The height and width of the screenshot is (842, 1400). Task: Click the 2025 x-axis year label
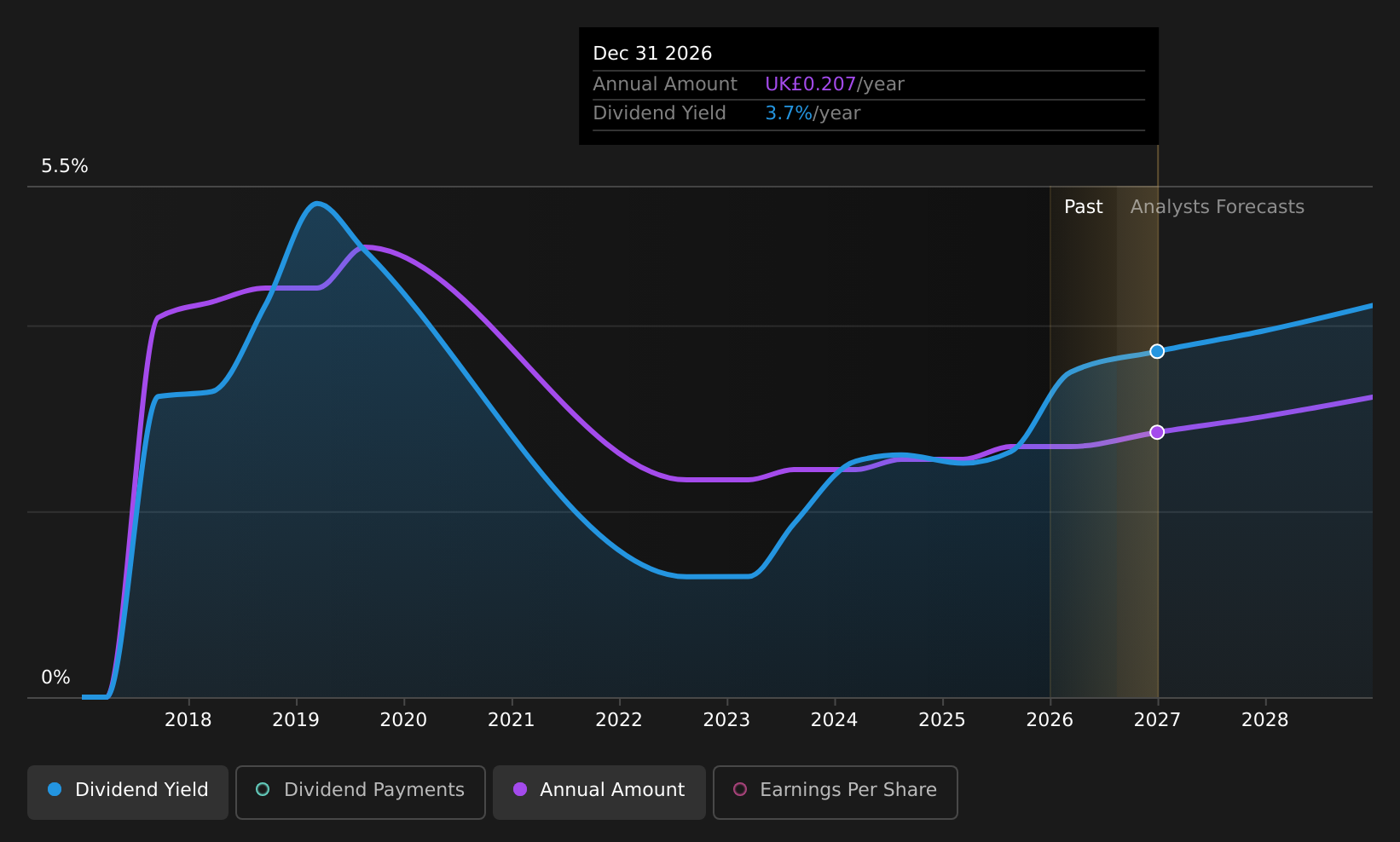pos(942,720)
